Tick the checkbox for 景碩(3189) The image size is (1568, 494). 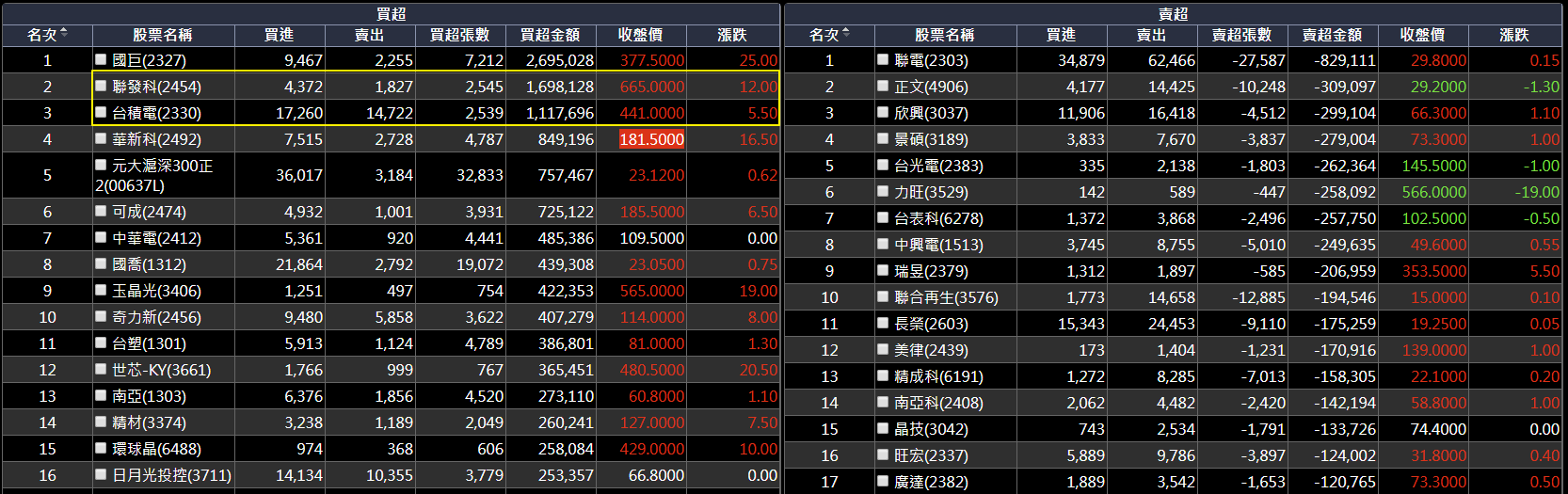883,138
